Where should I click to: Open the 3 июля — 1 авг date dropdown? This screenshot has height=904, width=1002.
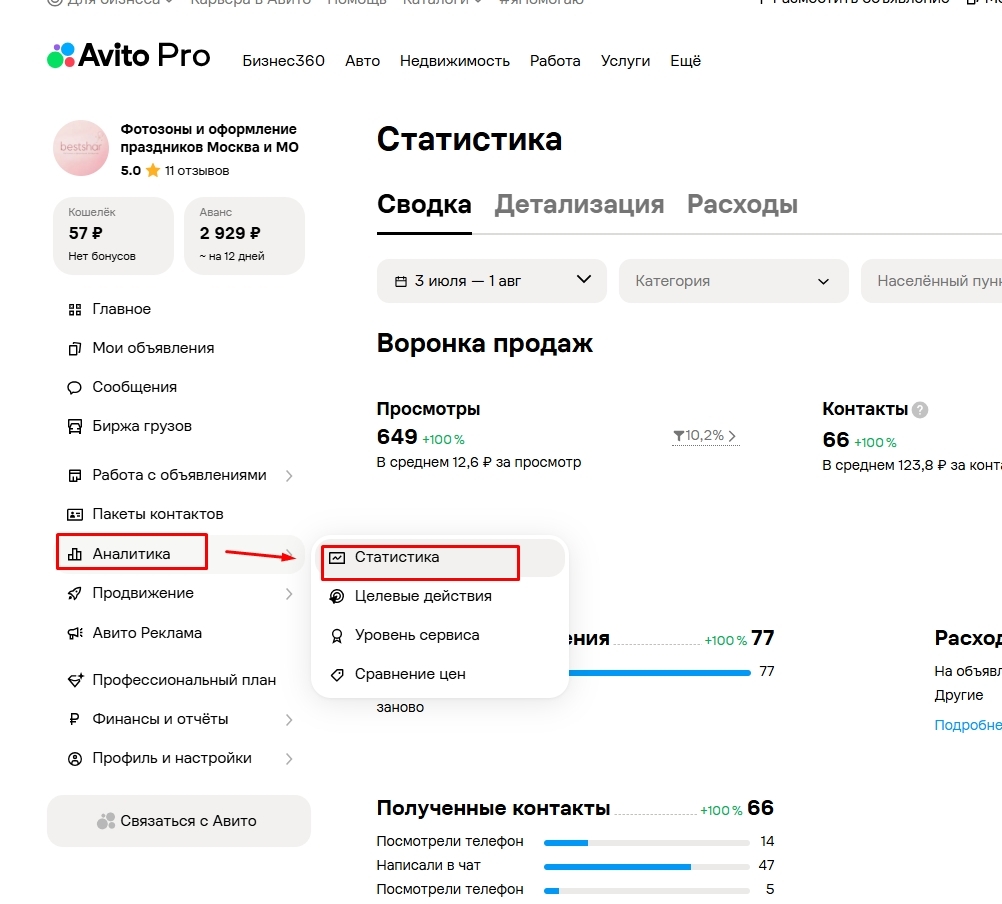coord(491,280)
